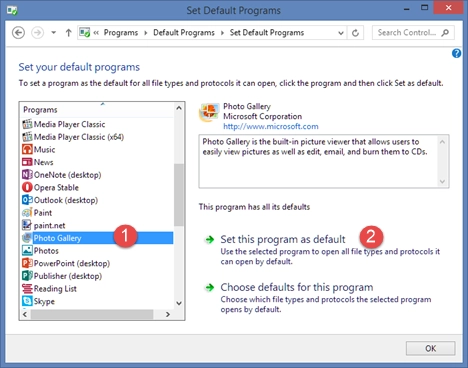Open the Help question mark icon

[x=456, y=53]
